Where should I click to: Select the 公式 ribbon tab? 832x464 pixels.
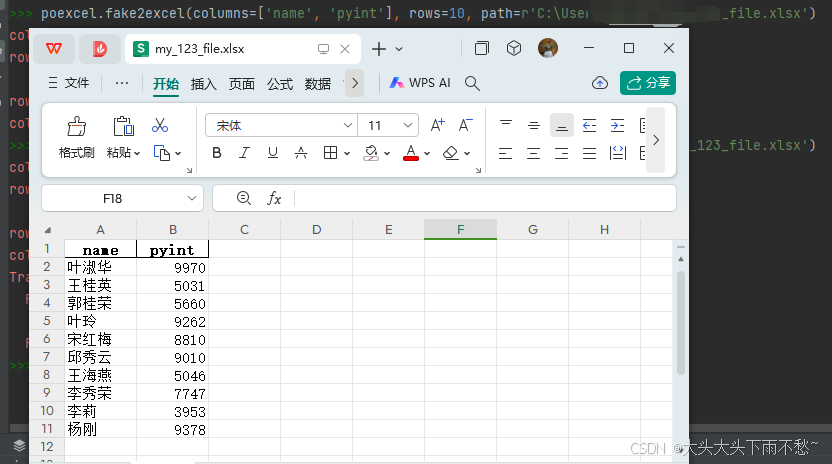coord(280,84)
